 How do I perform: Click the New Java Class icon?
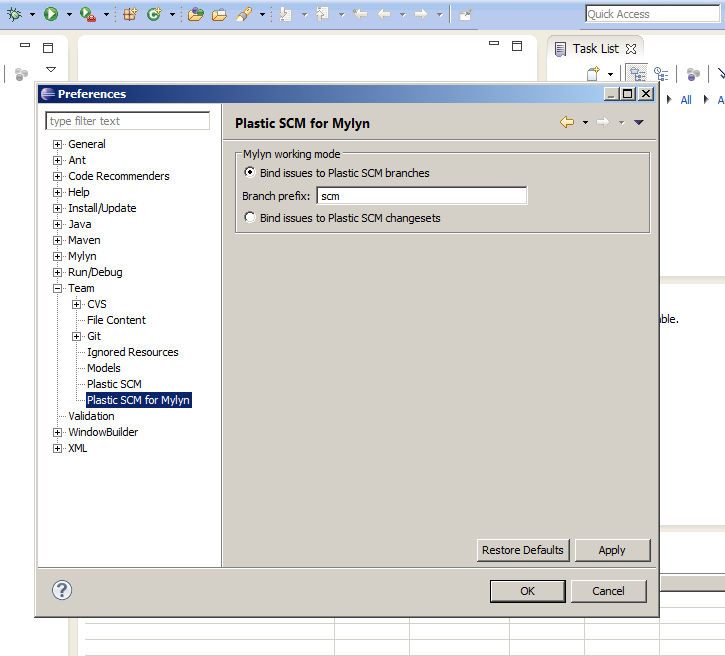154,14
